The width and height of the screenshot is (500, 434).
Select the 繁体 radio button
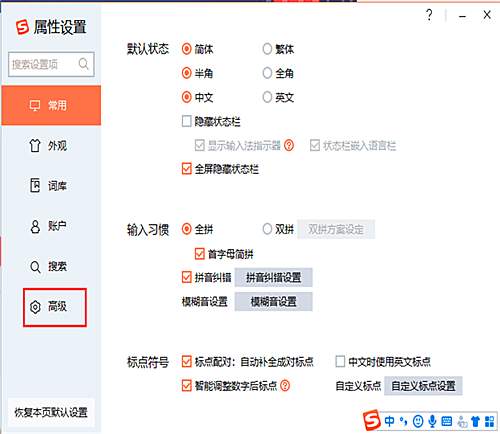(267, 49)
